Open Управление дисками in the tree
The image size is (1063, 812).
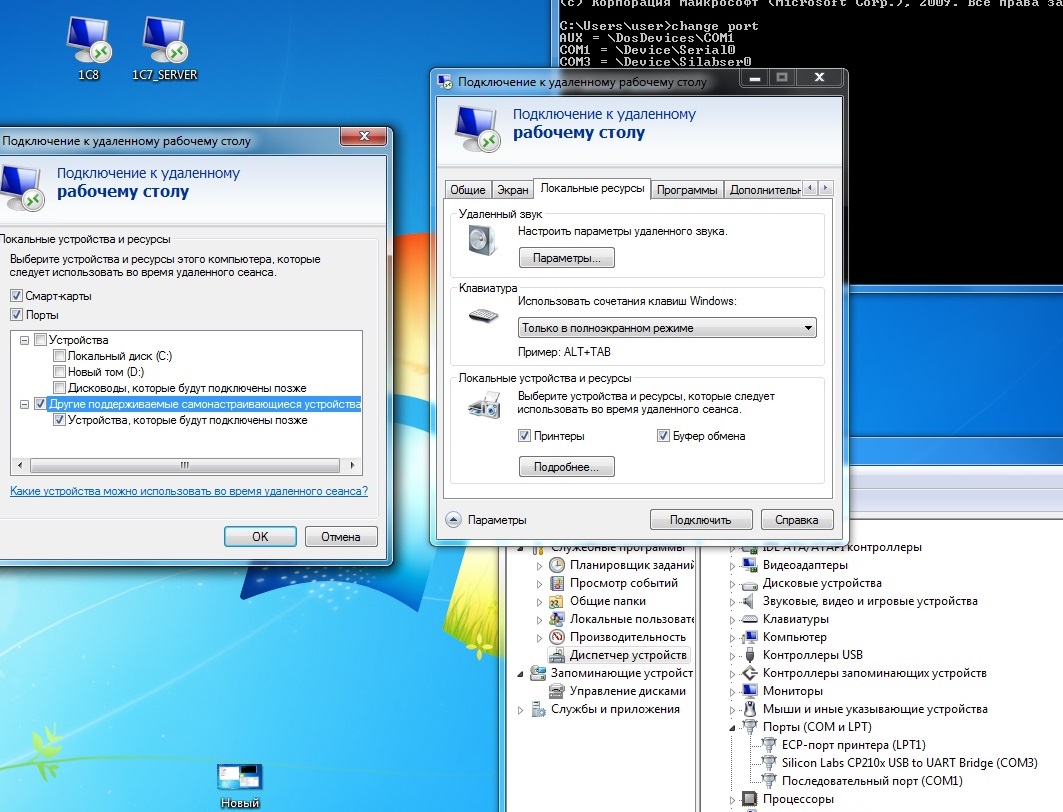[x=628, y=691]
